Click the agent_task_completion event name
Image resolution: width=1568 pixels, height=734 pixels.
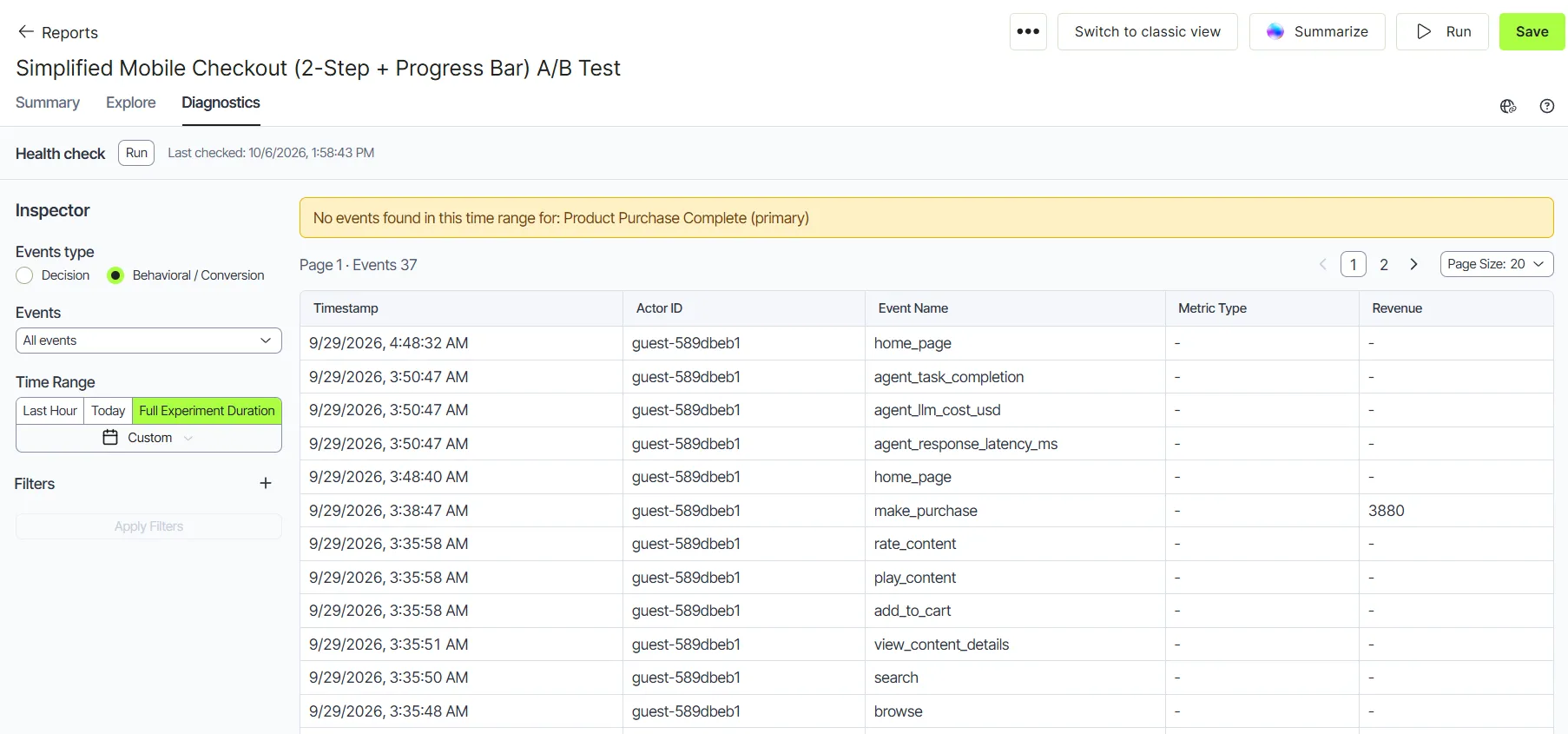click(949, 377)
